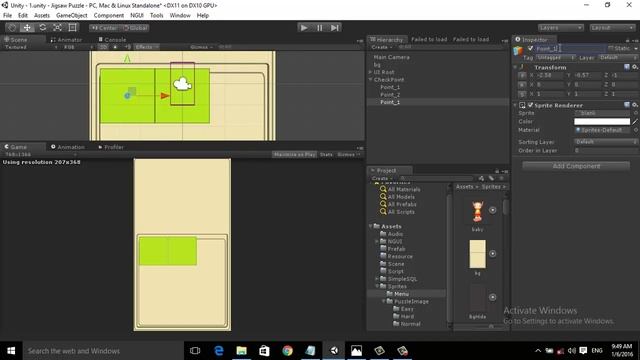Open the Component menu
This screenshot has width=640, height=360.
pos(109,16)
